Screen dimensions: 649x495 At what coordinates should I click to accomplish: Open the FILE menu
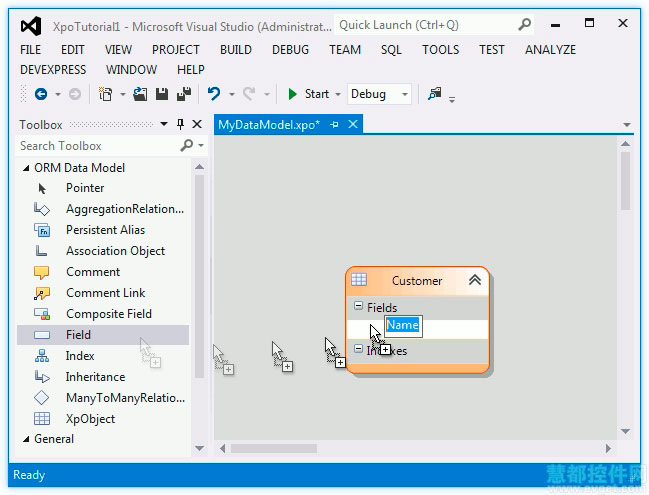click(31, 50)
